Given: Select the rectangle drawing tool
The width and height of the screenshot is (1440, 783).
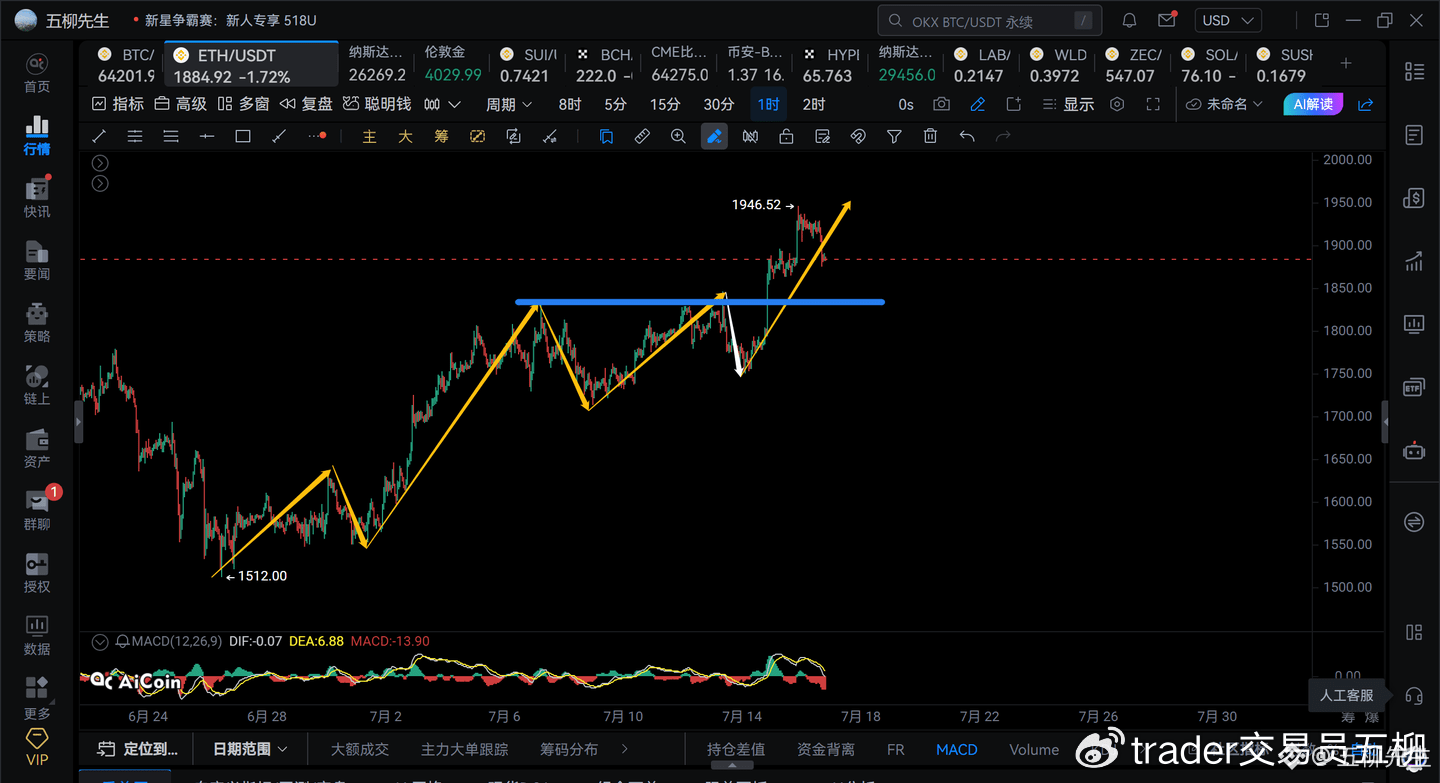Looking at the screenshot, I should (243, 137).
